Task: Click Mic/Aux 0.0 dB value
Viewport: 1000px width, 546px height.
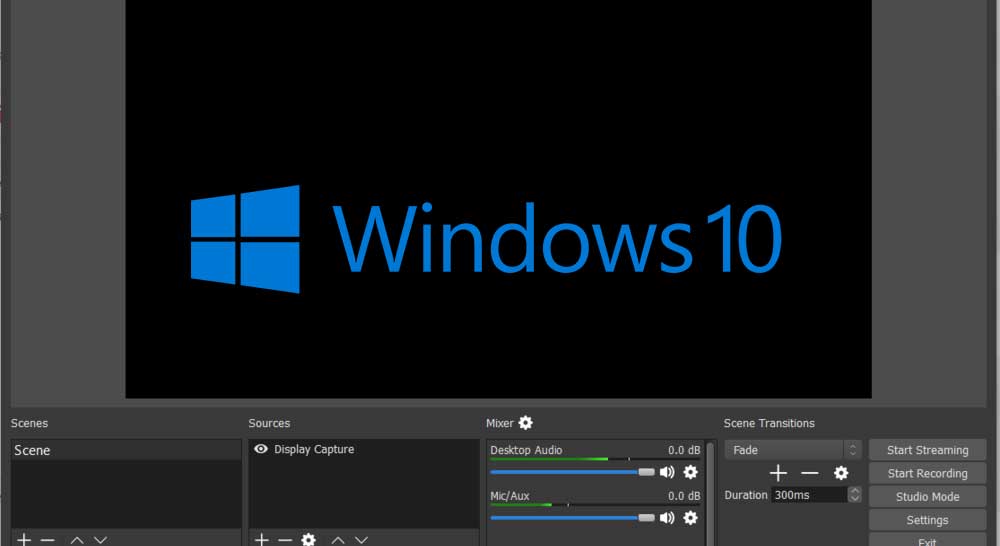Action: pyautogui.click(x=684, y=496)
